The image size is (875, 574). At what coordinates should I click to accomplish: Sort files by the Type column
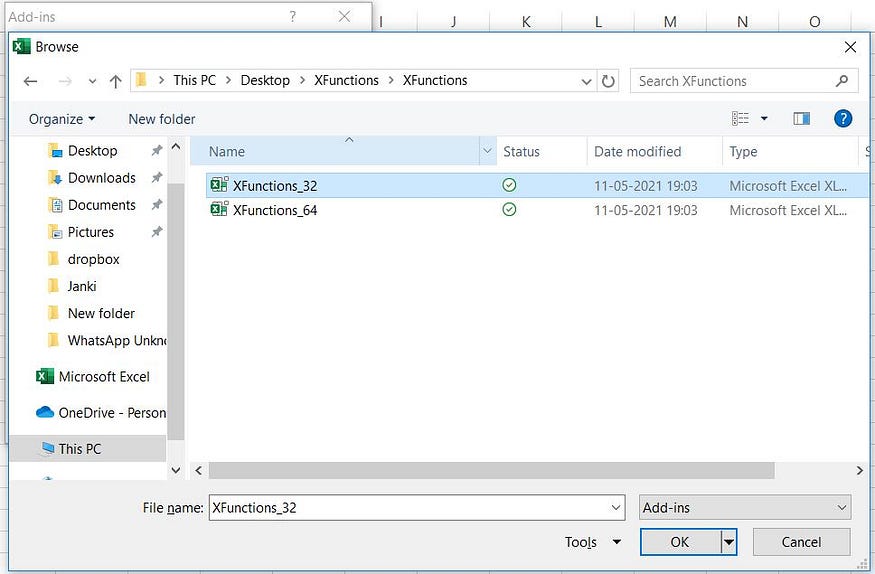click(x=743, y=152)
